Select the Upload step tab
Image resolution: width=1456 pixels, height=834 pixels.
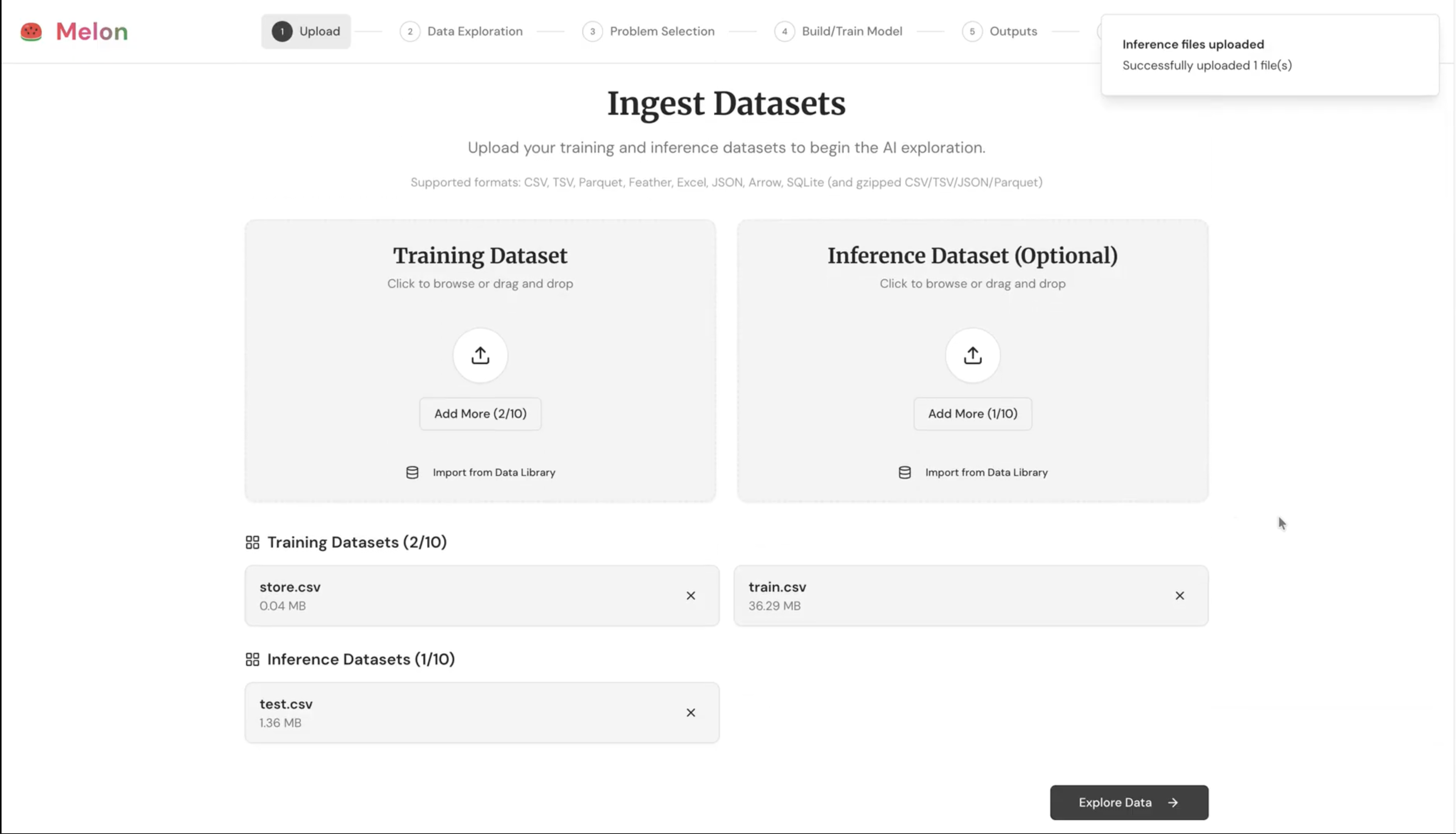(x=306, y=32)
